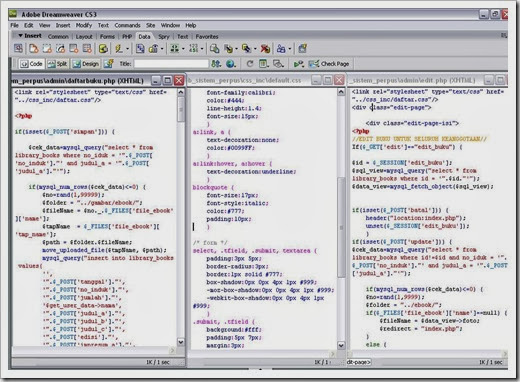Viewport: 520px width, 382px height.
Task: Click the Repeated Region icon
Action: (x=140, y=49)
